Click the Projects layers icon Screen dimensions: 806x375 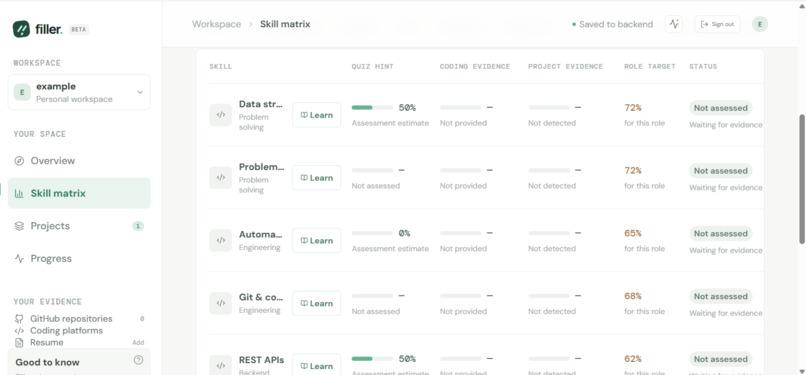[x=19, y=226]
